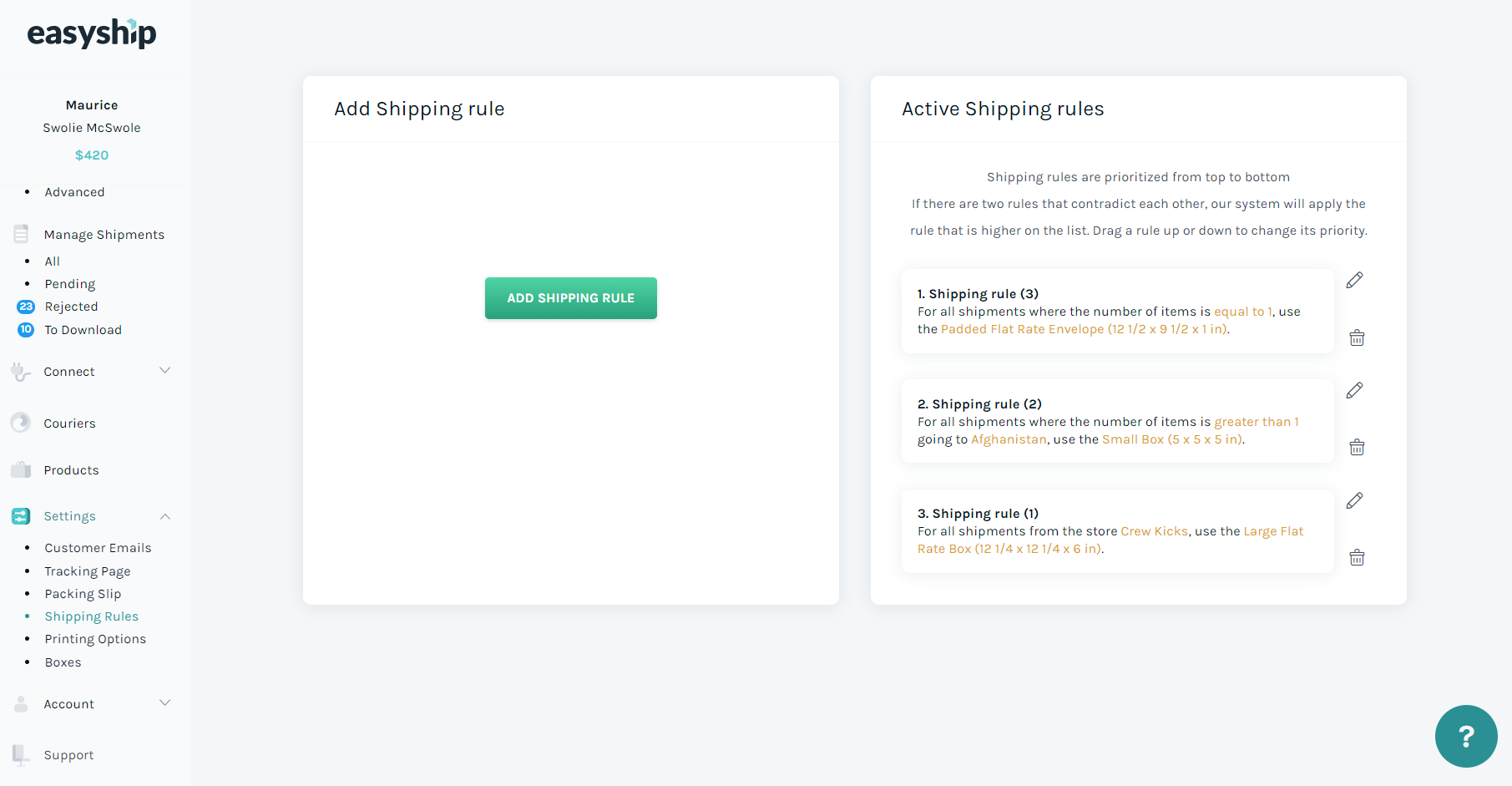Select the Shipping rule (2) card
Viewport: 1512px width, 786px height.
click(1117, 421)
